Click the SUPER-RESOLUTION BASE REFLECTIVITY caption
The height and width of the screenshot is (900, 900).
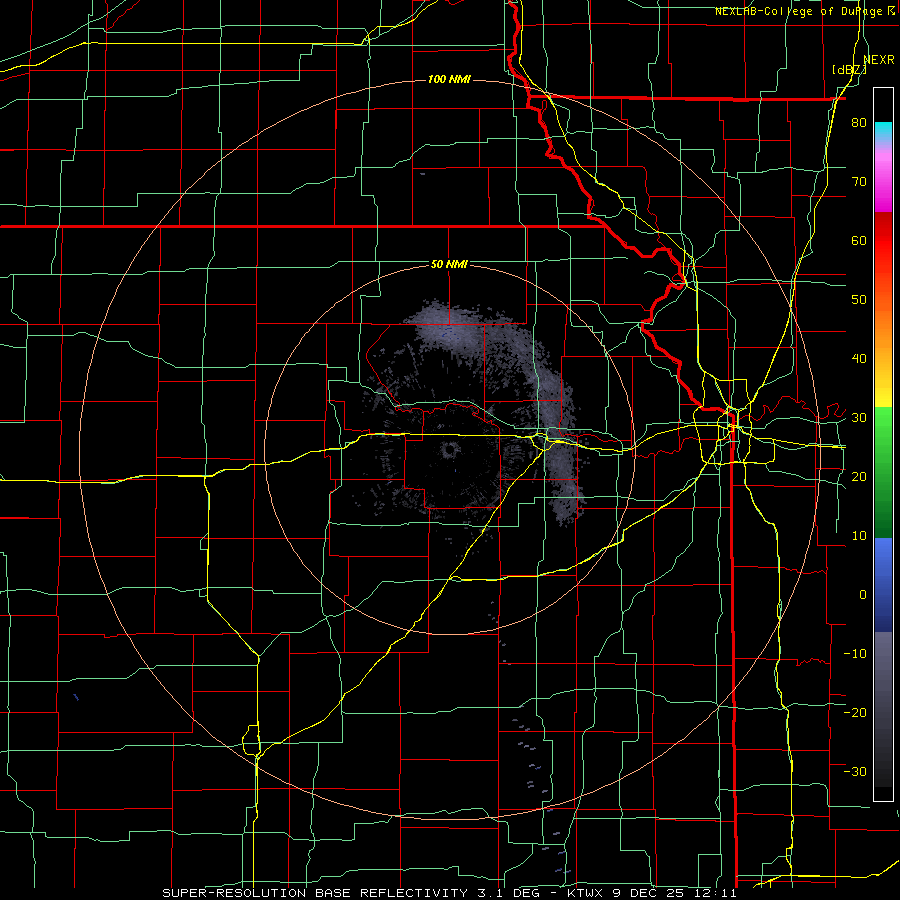click(x=314, y=893)
